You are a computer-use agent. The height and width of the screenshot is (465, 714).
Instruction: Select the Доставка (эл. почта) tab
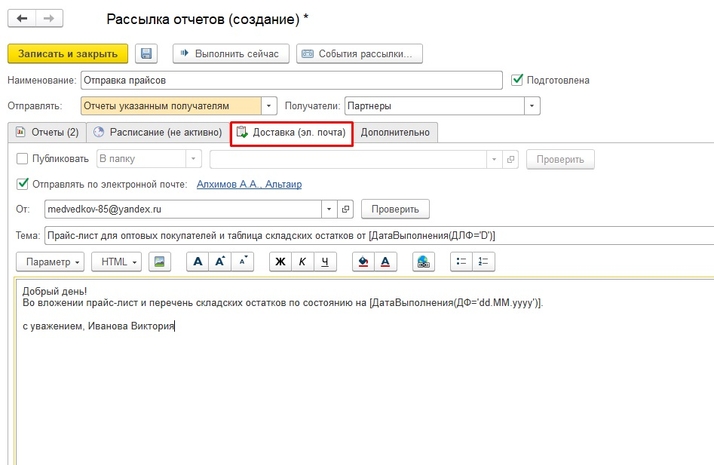coord(292,133)
